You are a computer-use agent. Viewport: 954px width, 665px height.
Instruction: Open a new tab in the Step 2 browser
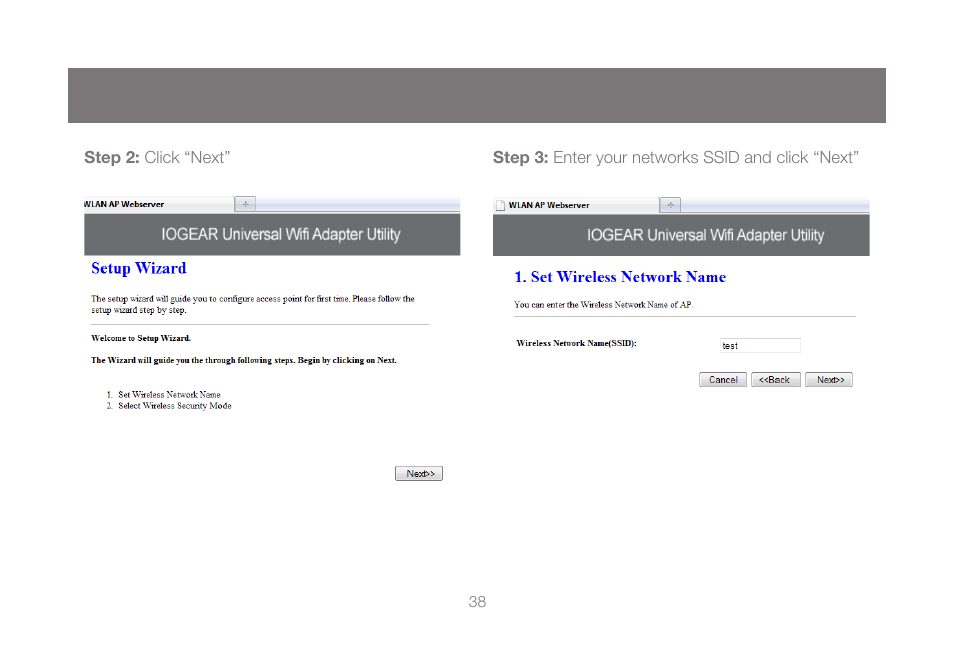(x=245, y=204)
